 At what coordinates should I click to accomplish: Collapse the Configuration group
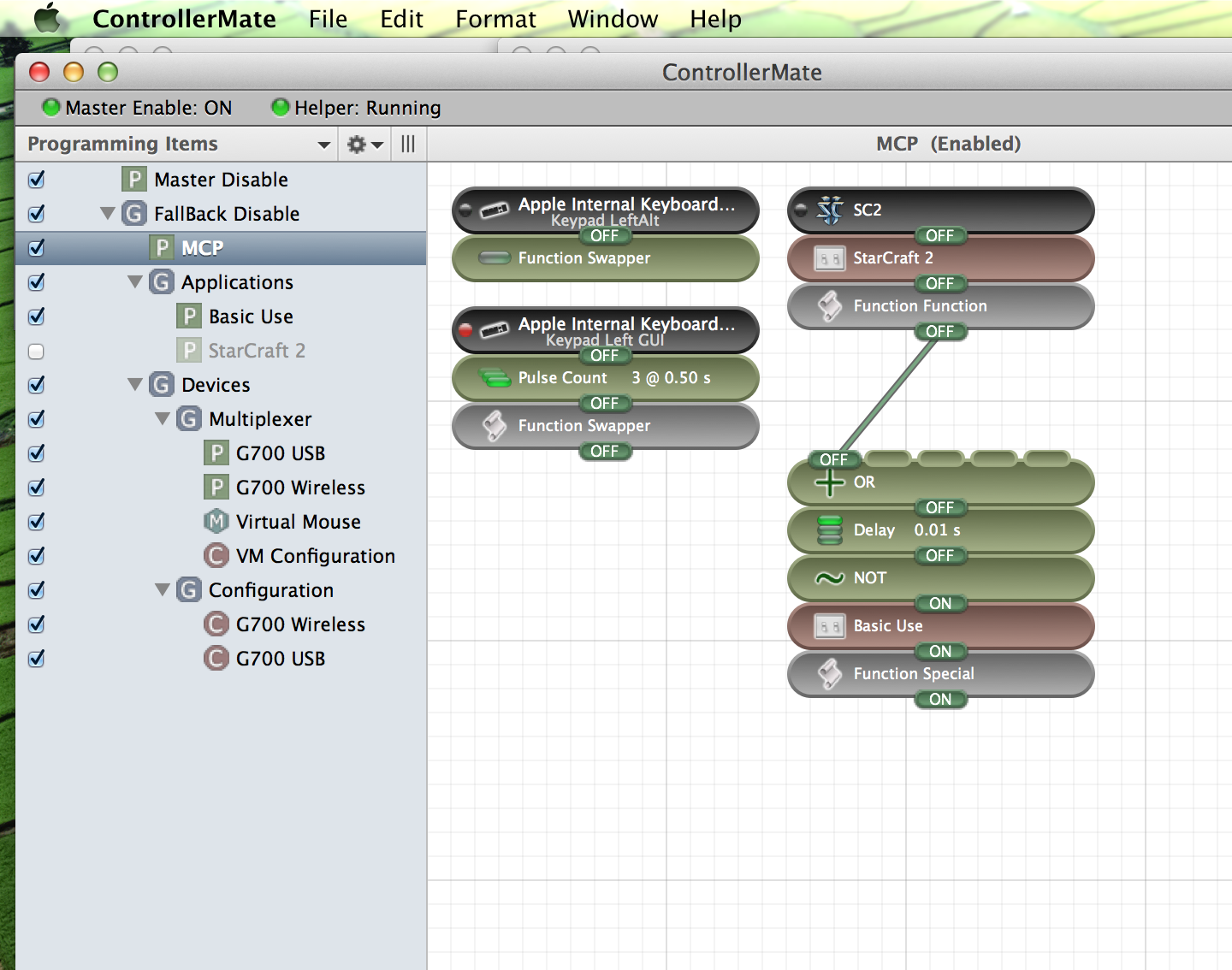(163, 590)
